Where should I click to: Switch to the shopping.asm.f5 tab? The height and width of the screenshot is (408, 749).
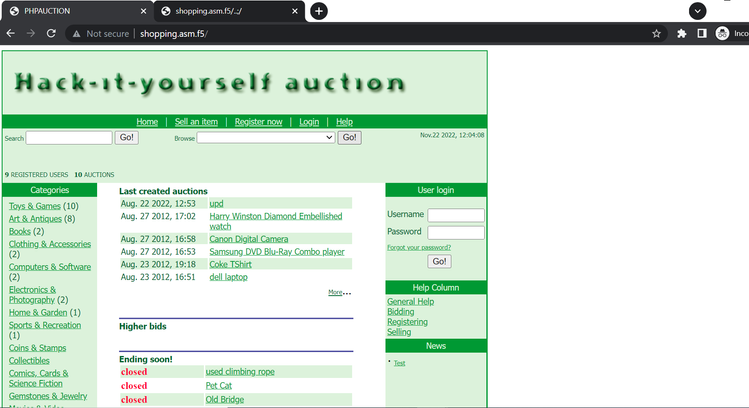(x=229, y=11)
